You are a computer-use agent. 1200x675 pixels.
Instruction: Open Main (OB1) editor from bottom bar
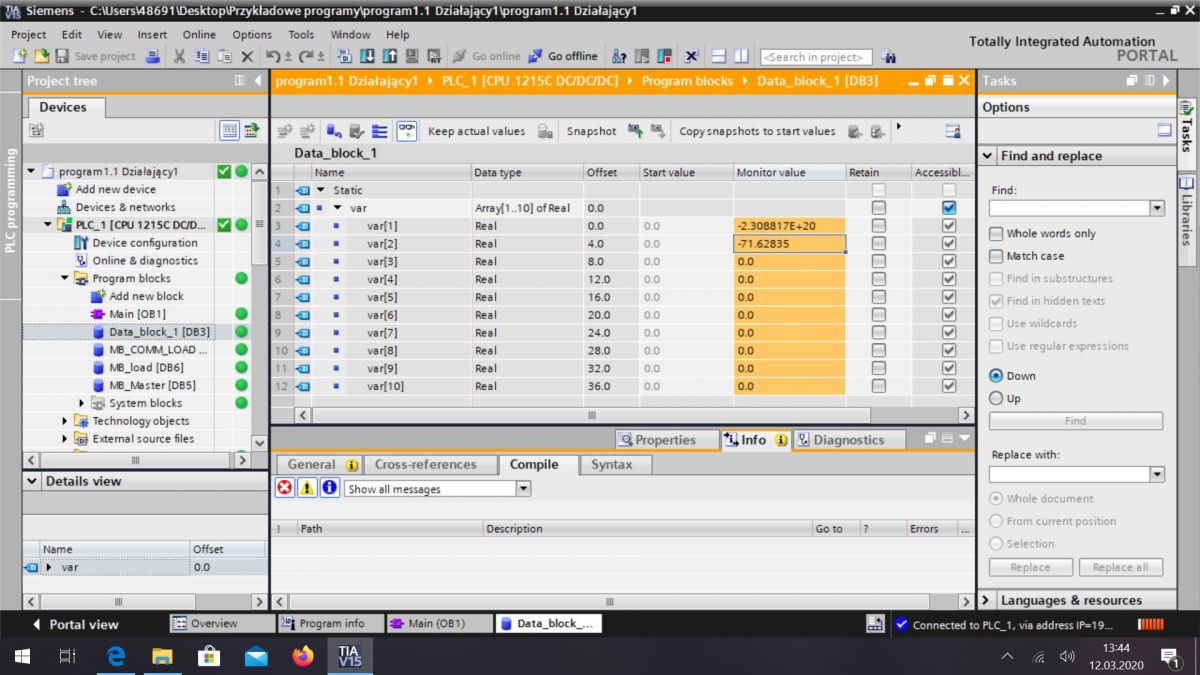[x=437, y=623]
